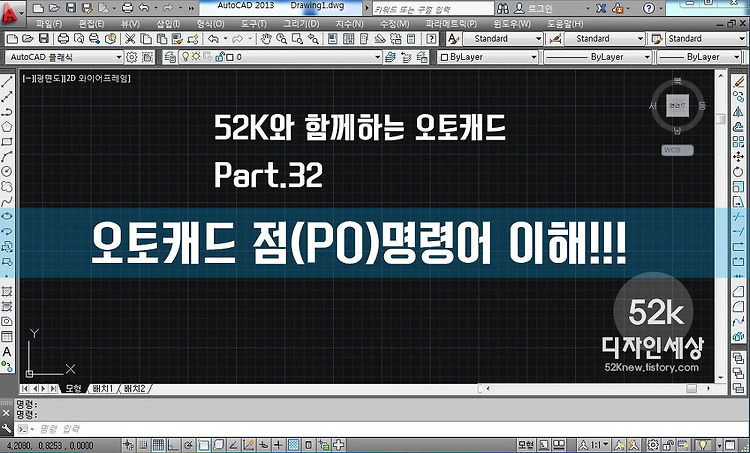Image resolution: width=750 pixels, height=453 pixels.
Task: Select the Scale modify tool
Action: tap(739, 187)
